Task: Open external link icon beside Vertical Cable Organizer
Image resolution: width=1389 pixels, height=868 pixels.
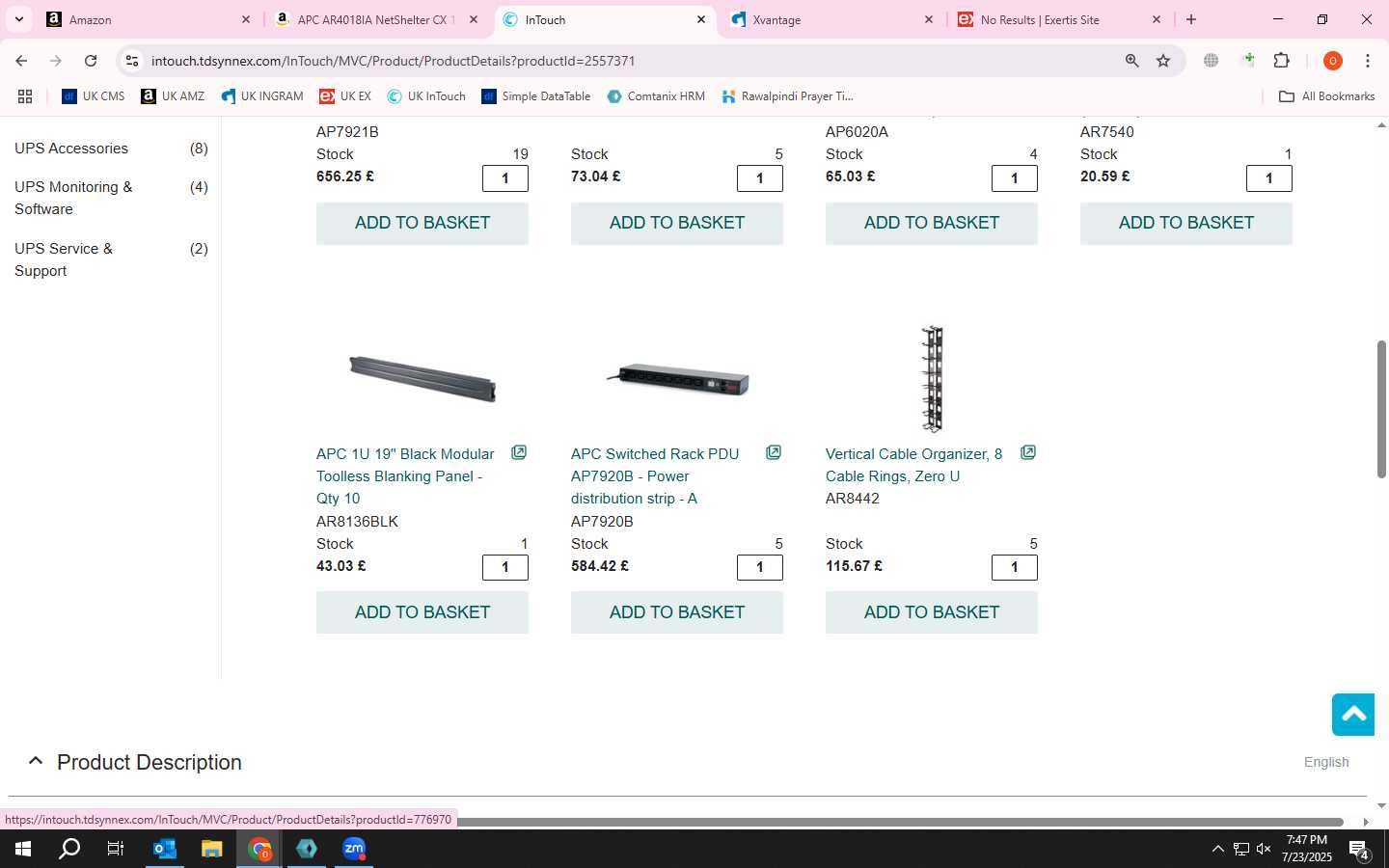Action: (1028, 452)
